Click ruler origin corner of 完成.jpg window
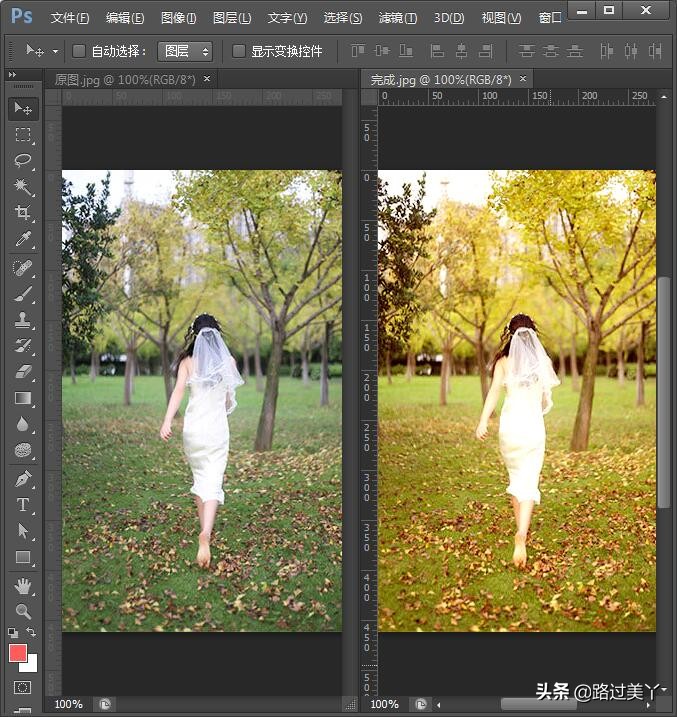Image resolution: width=677 pixels, height=717 pixels. click(x=369, y=96)
